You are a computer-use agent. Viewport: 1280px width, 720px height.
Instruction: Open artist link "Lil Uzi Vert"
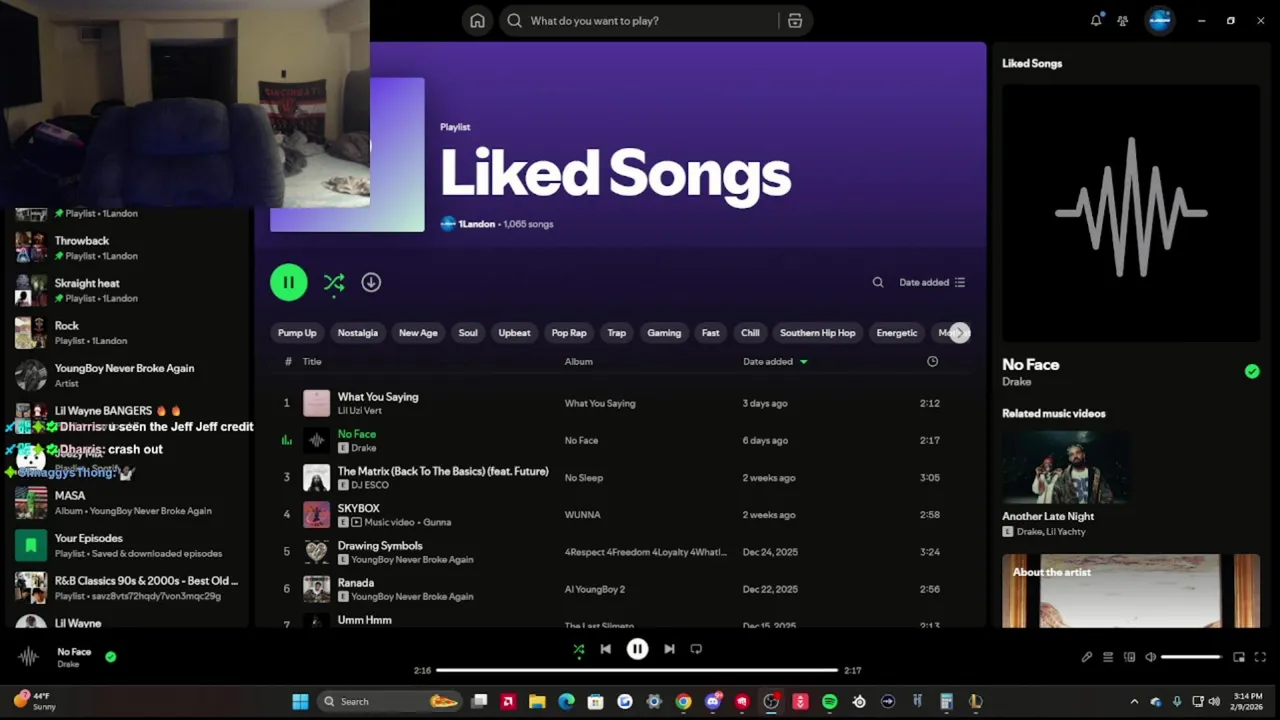point(362,411)
